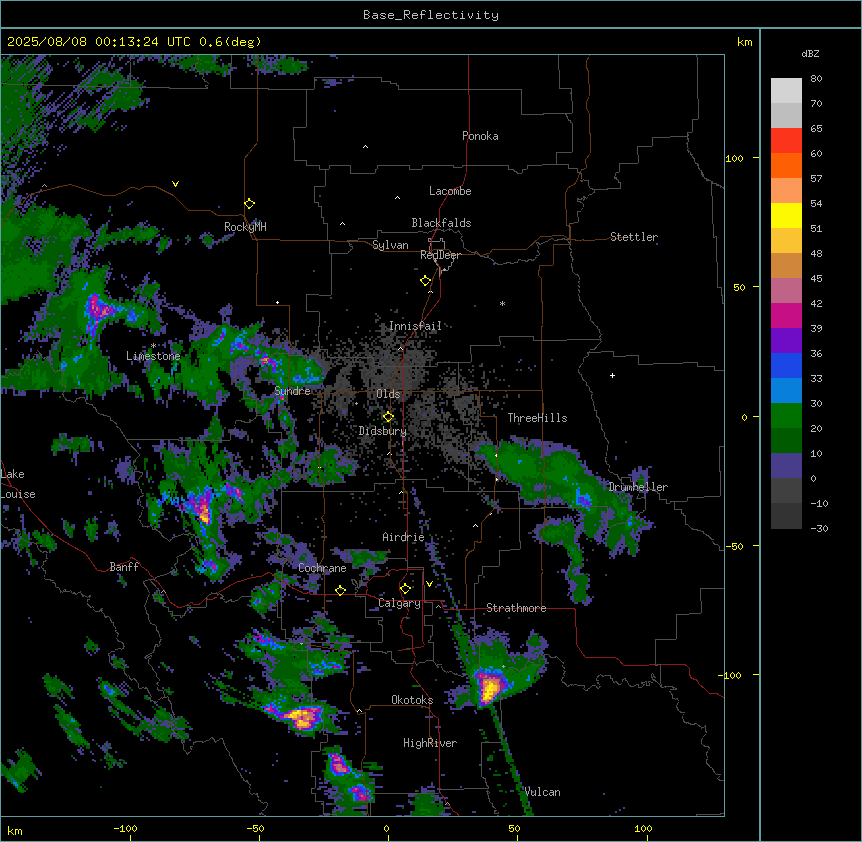The height and width of the screenshot is (842, 862).
Task: Click the Ponoka city label
Action: [480, 136]
